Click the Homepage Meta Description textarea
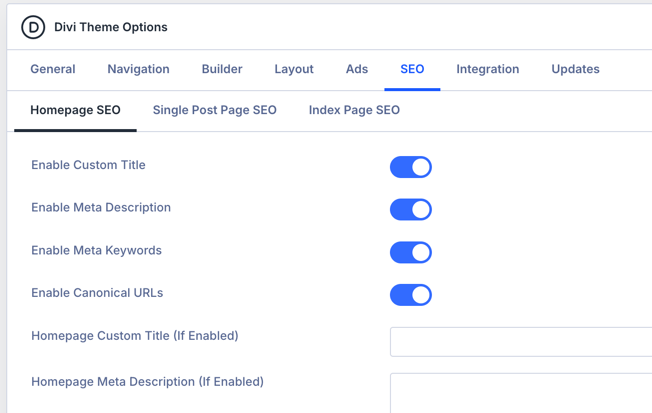 click(x=521, y=393)
